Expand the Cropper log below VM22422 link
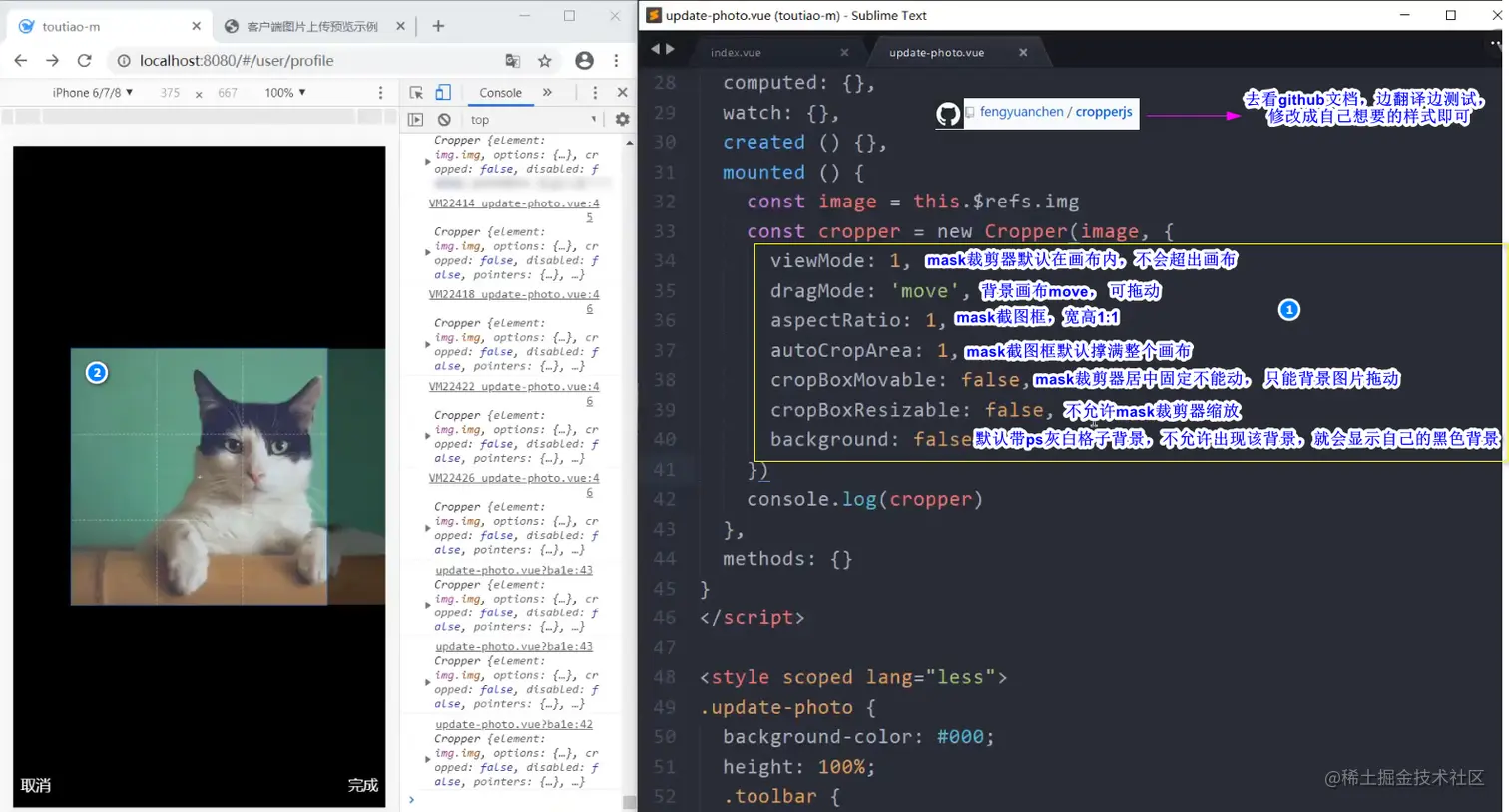The height and width of the screenshot is (812, 1509). 428,437
